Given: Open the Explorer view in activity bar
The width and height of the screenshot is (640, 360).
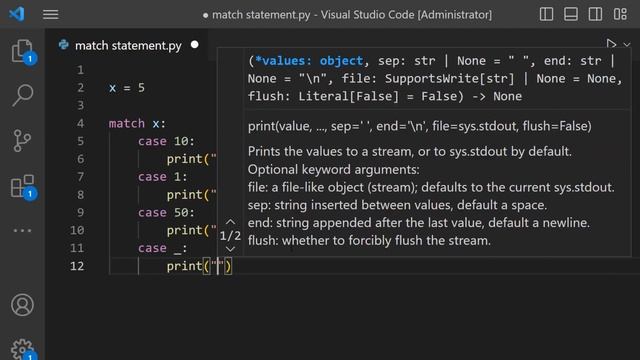Looking at the screenshot, I should pyautogui.click(x=22, y=51).
